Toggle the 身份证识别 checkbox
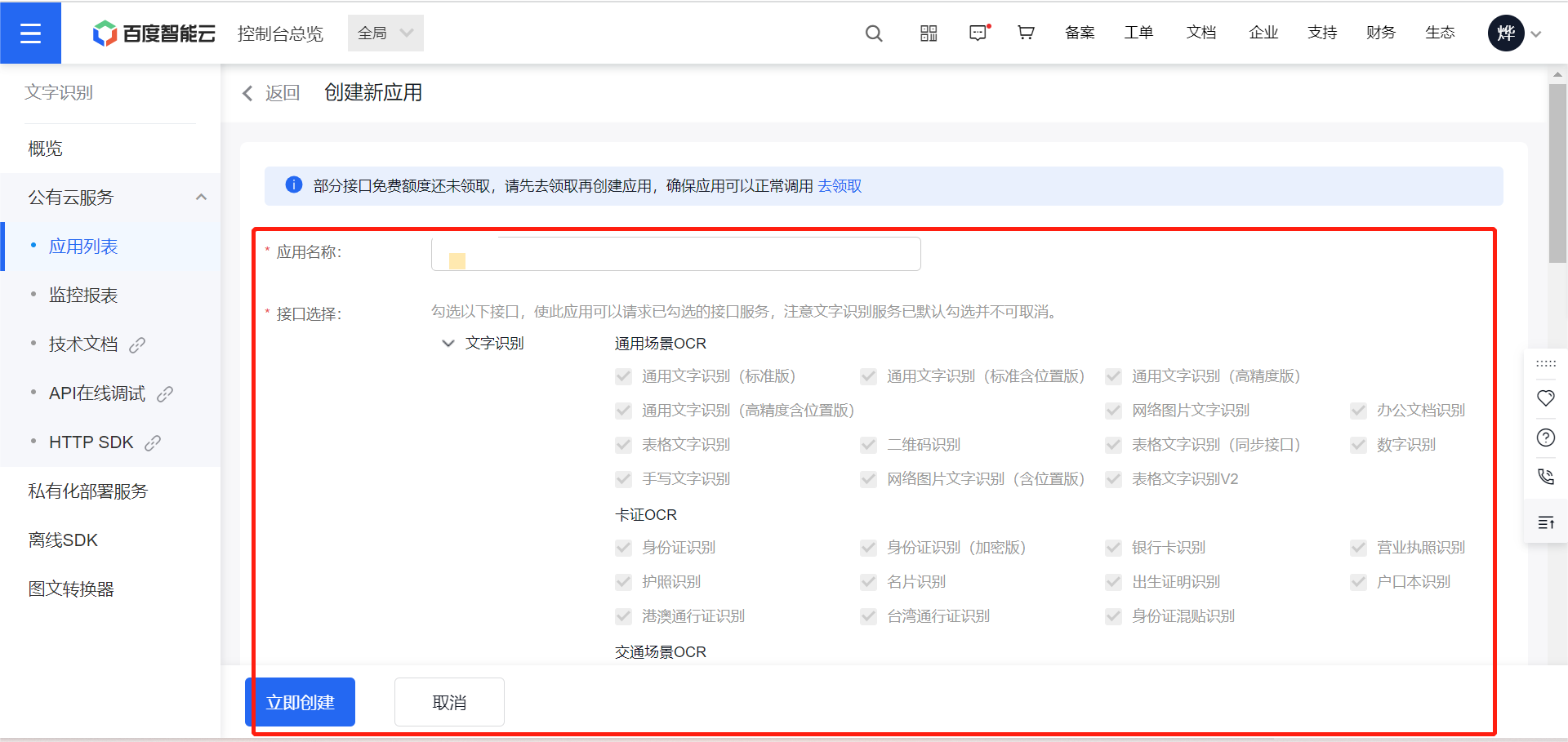The width and height of the screenshot is (1568, 742). click(624, 548)
